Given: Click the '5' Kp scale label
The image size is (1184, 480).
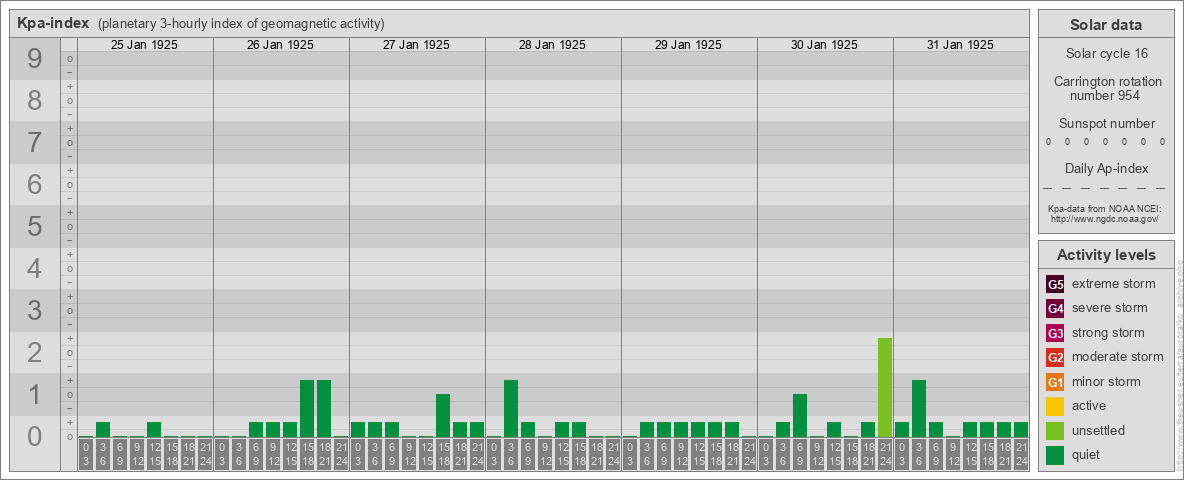Looking at the screenshot, I should tap(35, 226).
